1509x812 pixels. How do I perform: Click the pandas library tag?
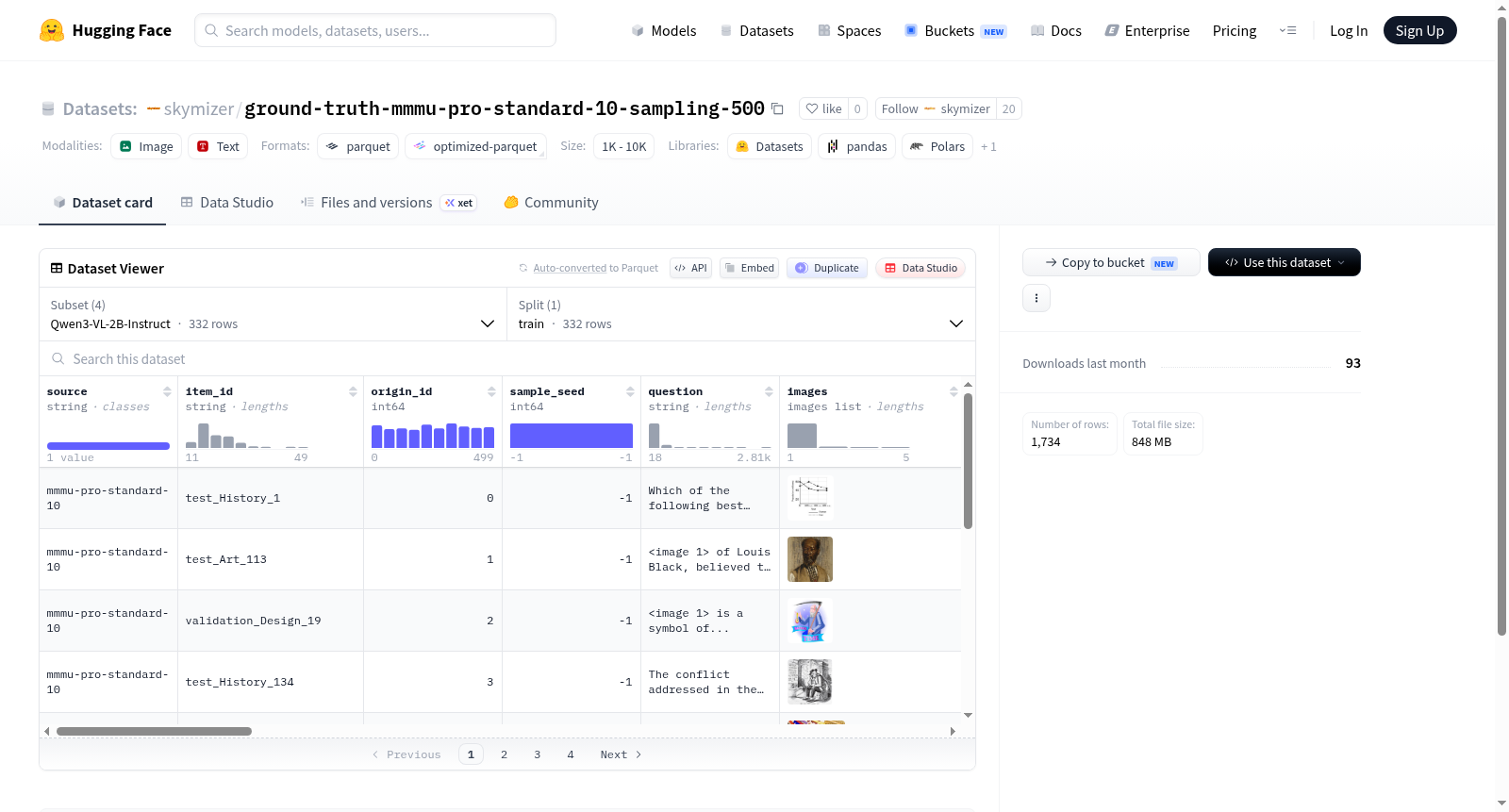tap(856, 146)
